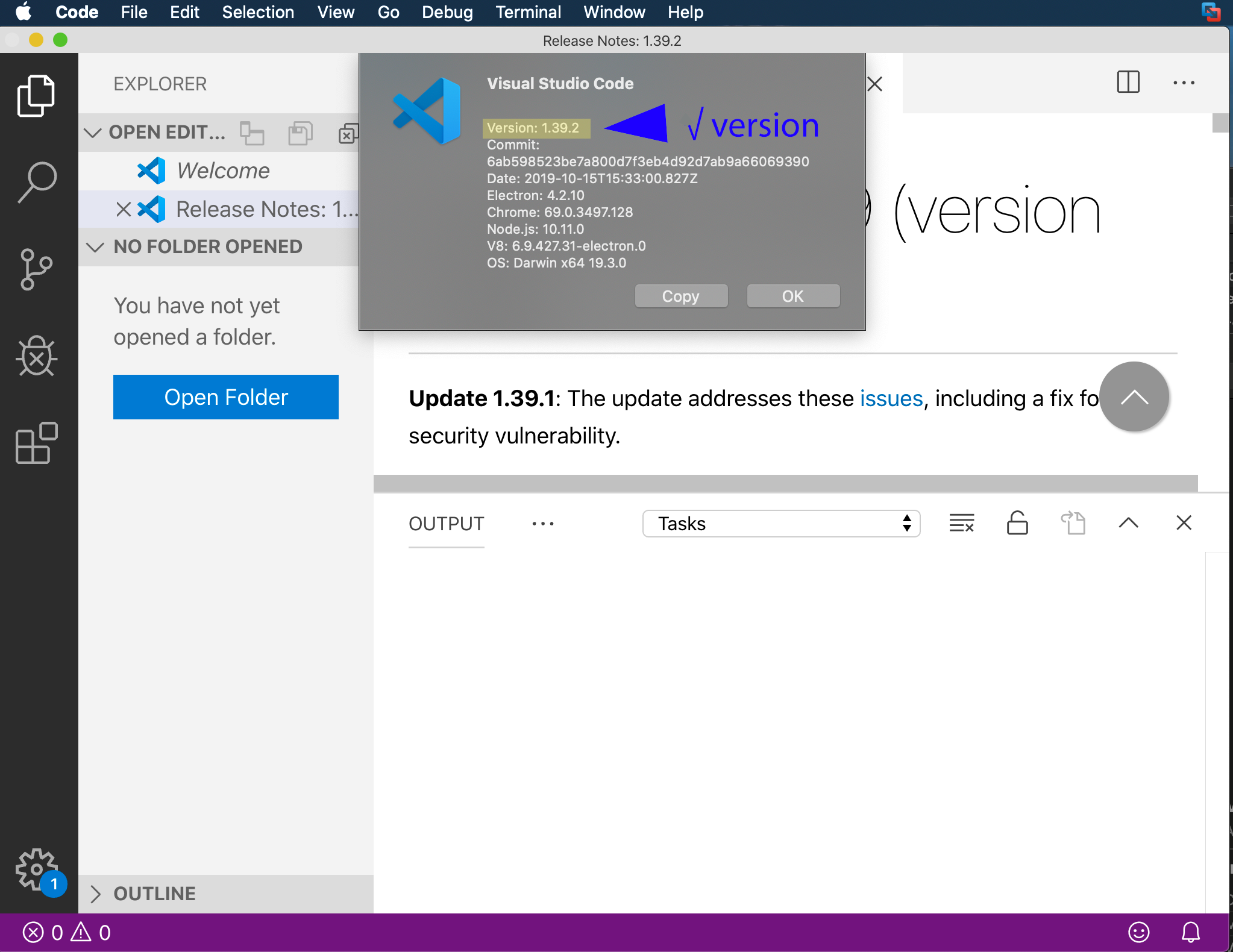Maximize the panel with up chevron
This screenshot has height=952, width=1233.
(x=1128, y=523)
